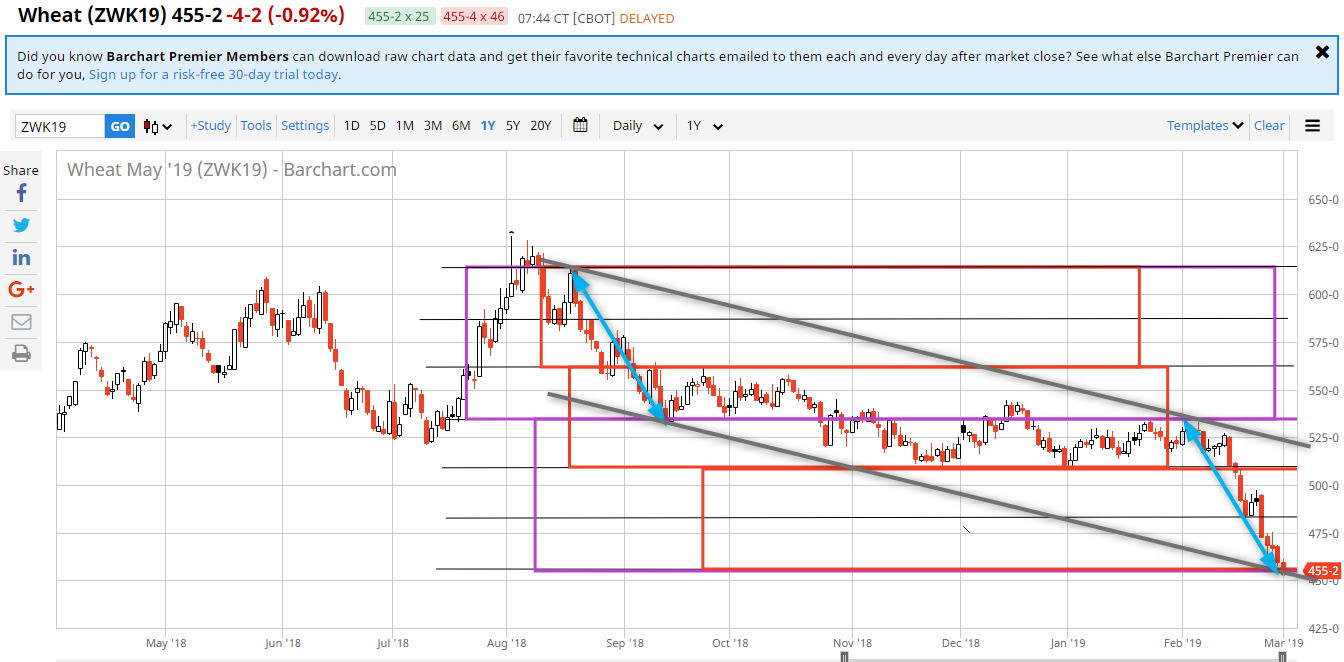Image resolution: width=1344 pixels, height=662 pixels.
Task: Open the hamburger menu at toolbar right
Action: pos(1312,126)
